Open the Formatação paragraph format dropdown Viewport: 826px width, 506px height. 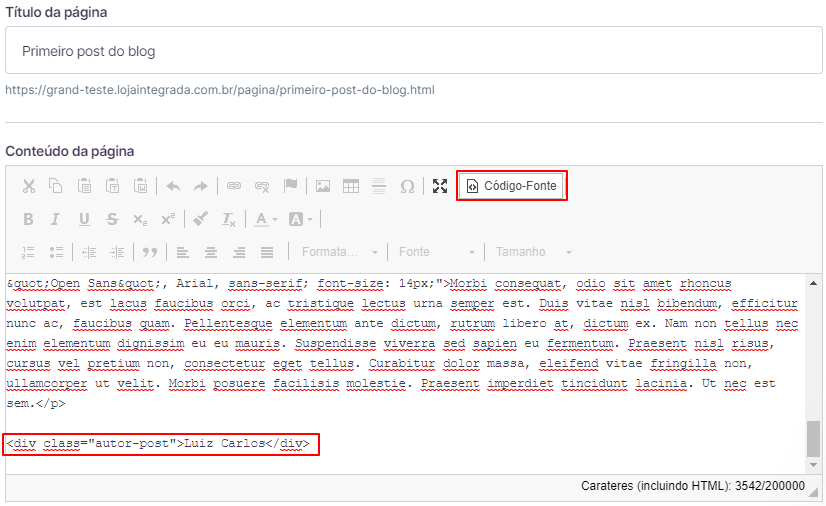pyautogui.click(x=340, y=252)
